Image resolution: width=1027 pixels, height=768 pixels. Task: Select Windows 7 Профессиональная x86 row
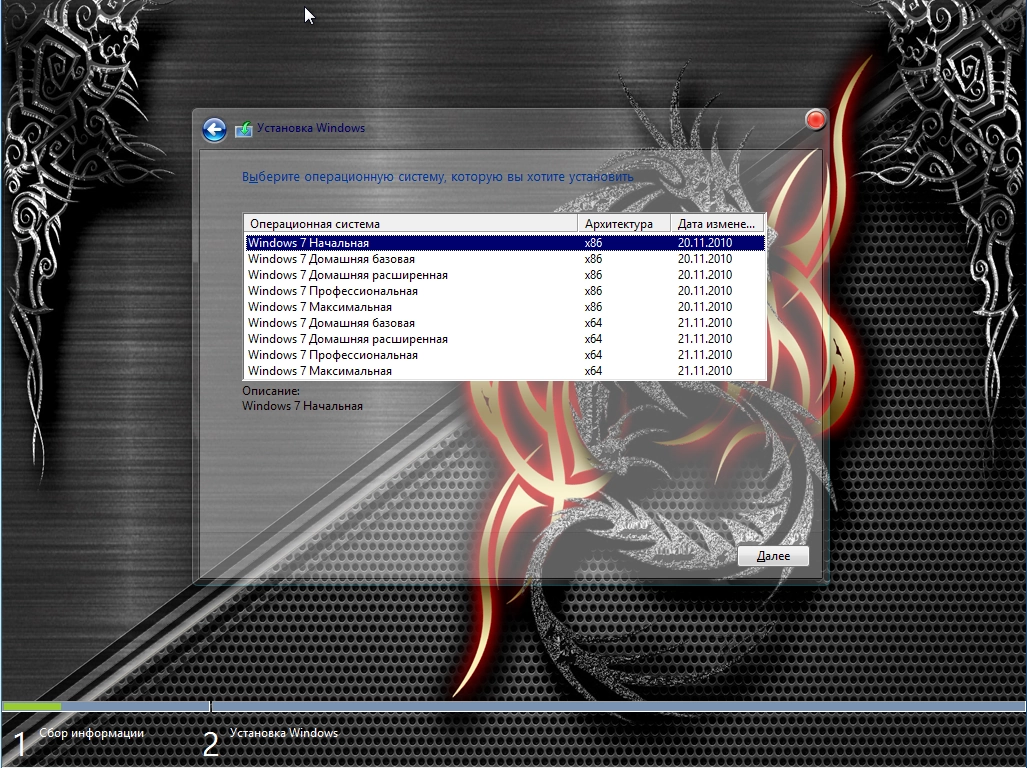tap(505, 291)
